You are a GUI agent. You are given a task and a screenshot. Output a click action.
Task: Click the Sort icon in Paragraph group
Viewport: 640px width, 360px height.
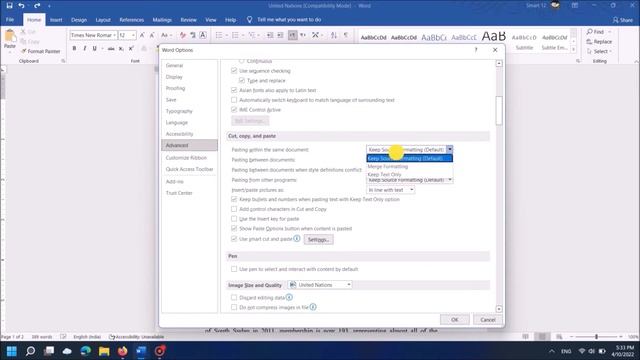click(334, 36)
